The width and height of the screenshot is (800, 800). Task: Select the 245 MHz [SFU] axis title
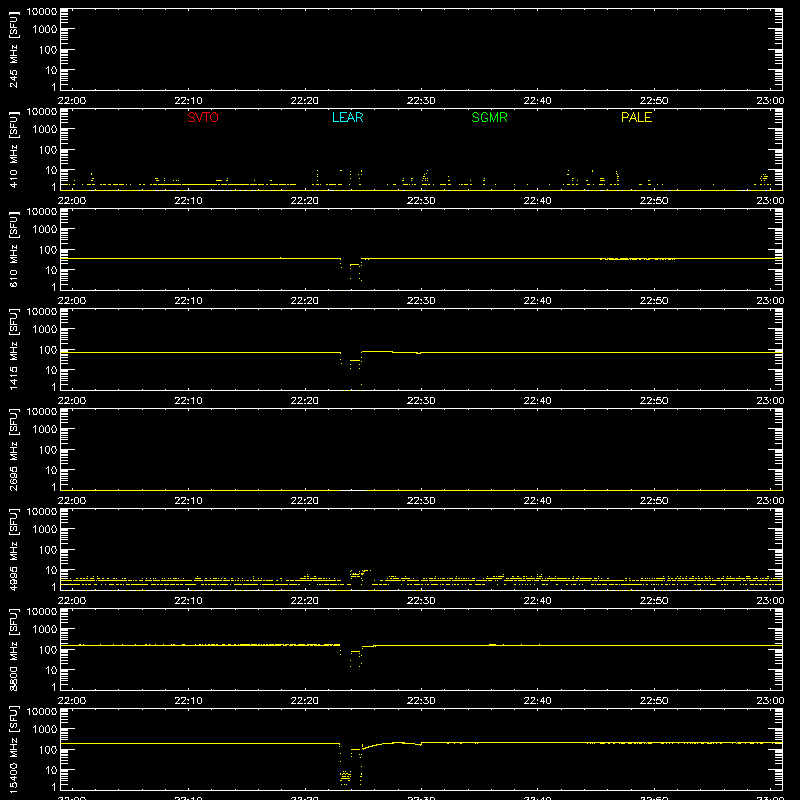click(13, 50)
